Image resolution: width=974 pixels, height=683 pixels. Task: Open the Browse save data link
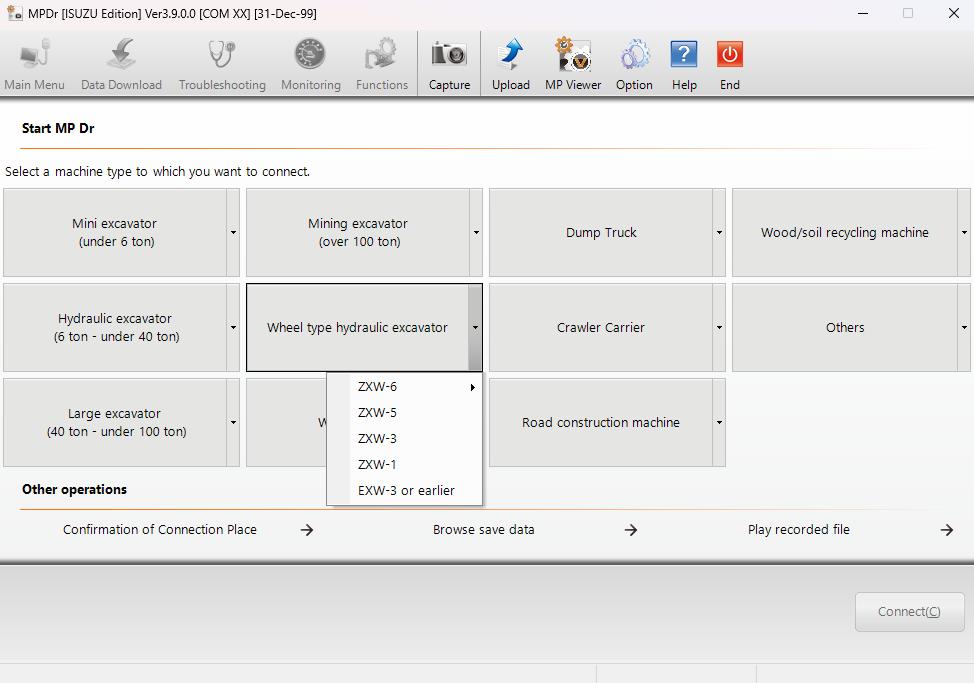[x=483, y=530]
